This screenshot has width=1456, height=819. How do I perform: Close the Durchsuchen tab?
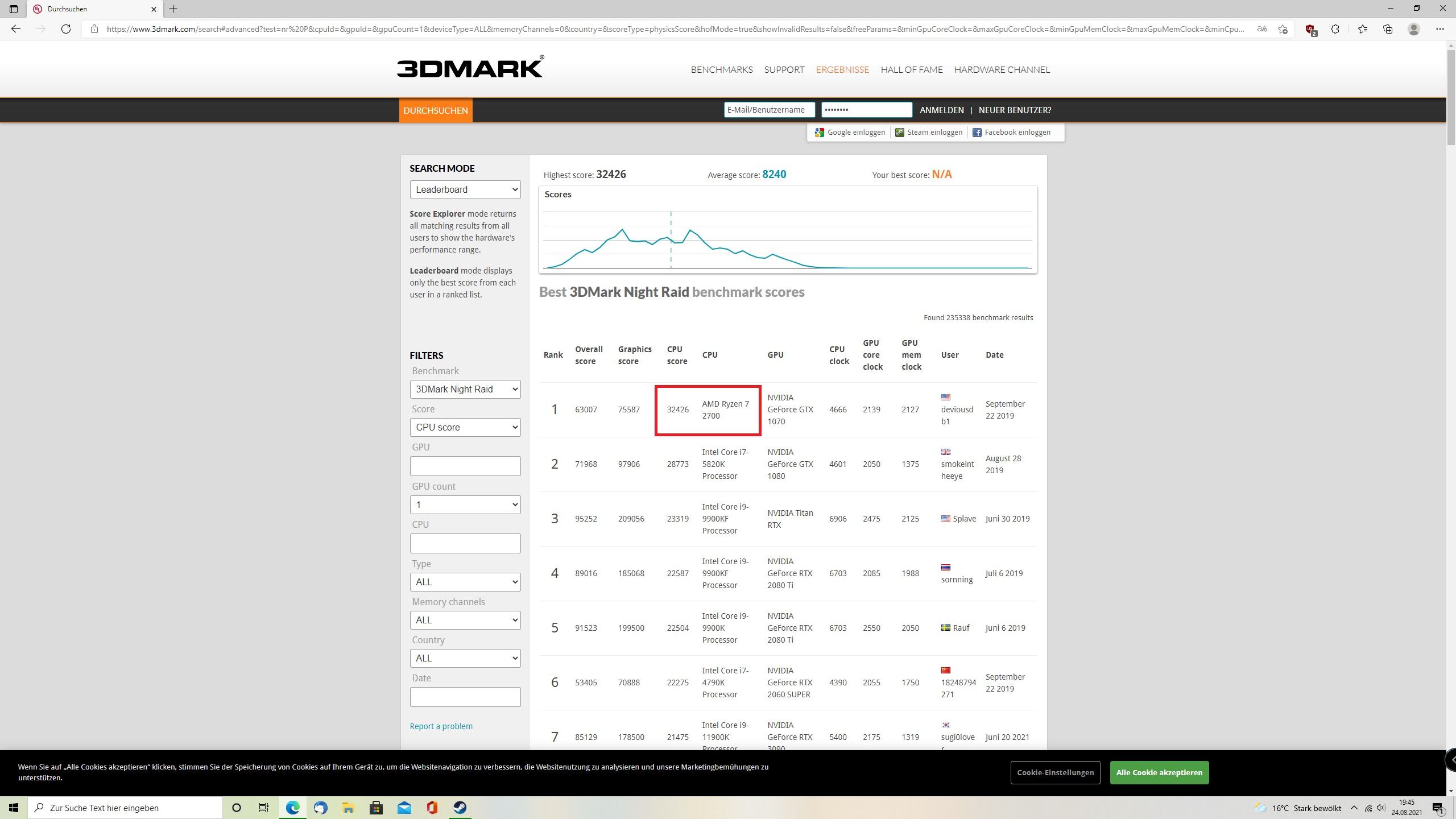[154, 9]
